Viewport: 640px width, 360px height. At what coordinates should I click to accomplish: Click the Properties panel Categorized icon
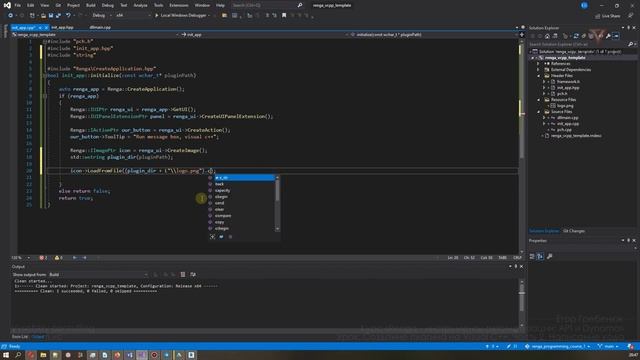pyautogui.click(x=532, y=256)
